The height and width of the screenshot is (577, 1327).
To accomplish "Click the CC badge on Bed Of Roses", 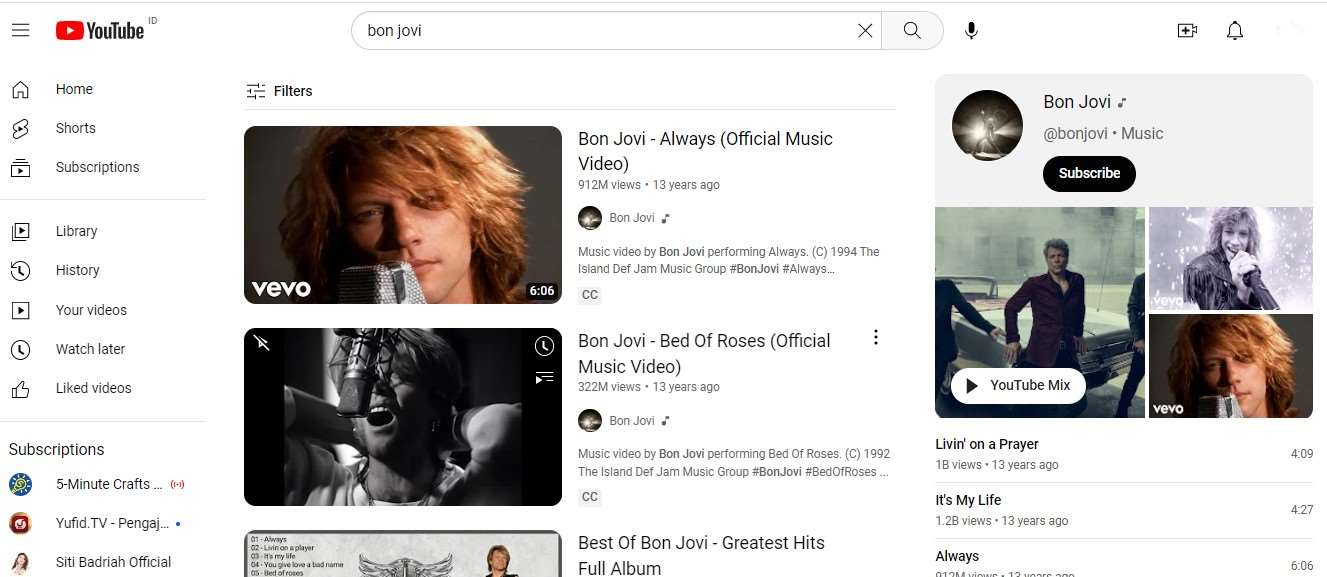I will pos(590,497).
